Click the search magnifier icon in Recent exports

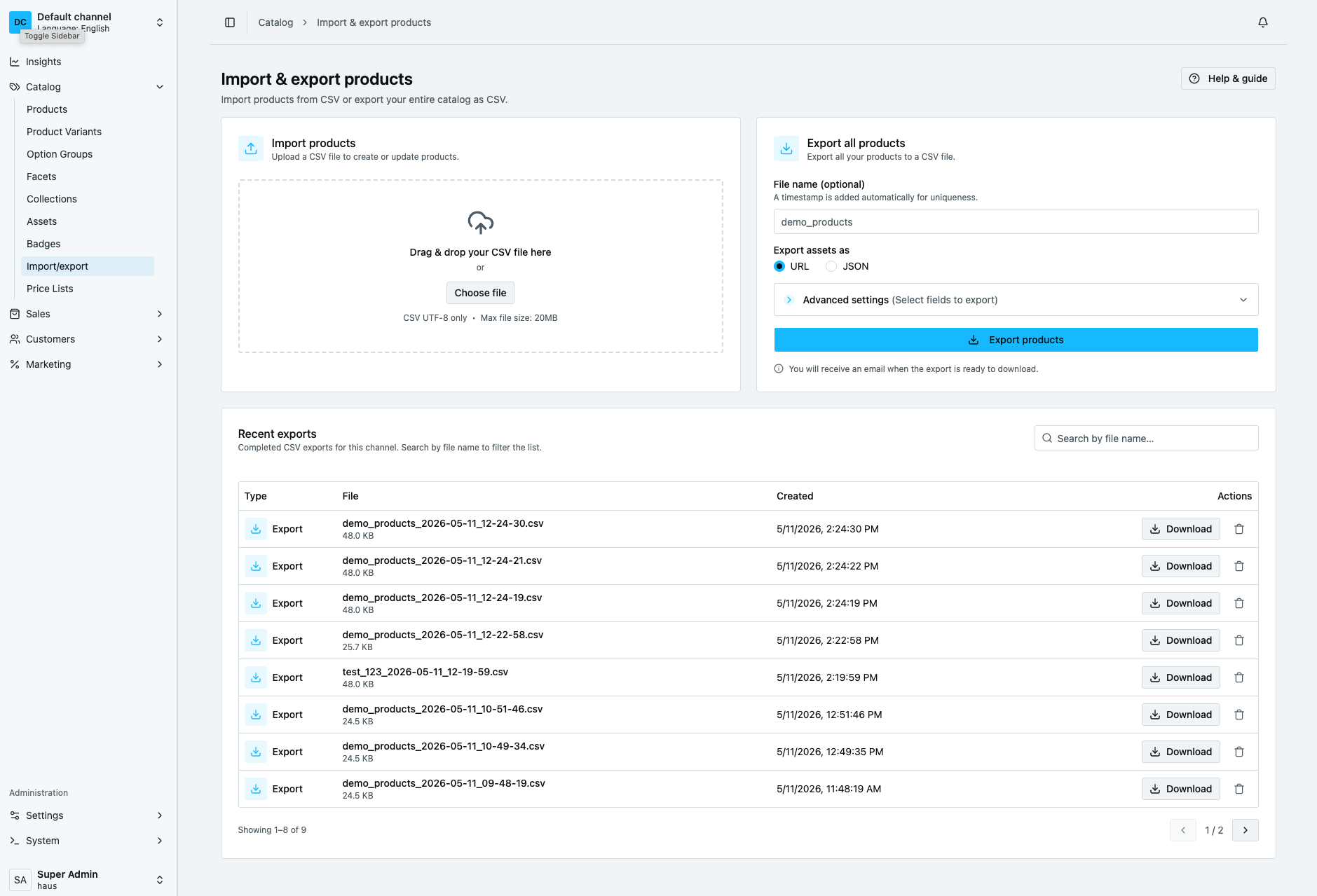point(1047,438)
